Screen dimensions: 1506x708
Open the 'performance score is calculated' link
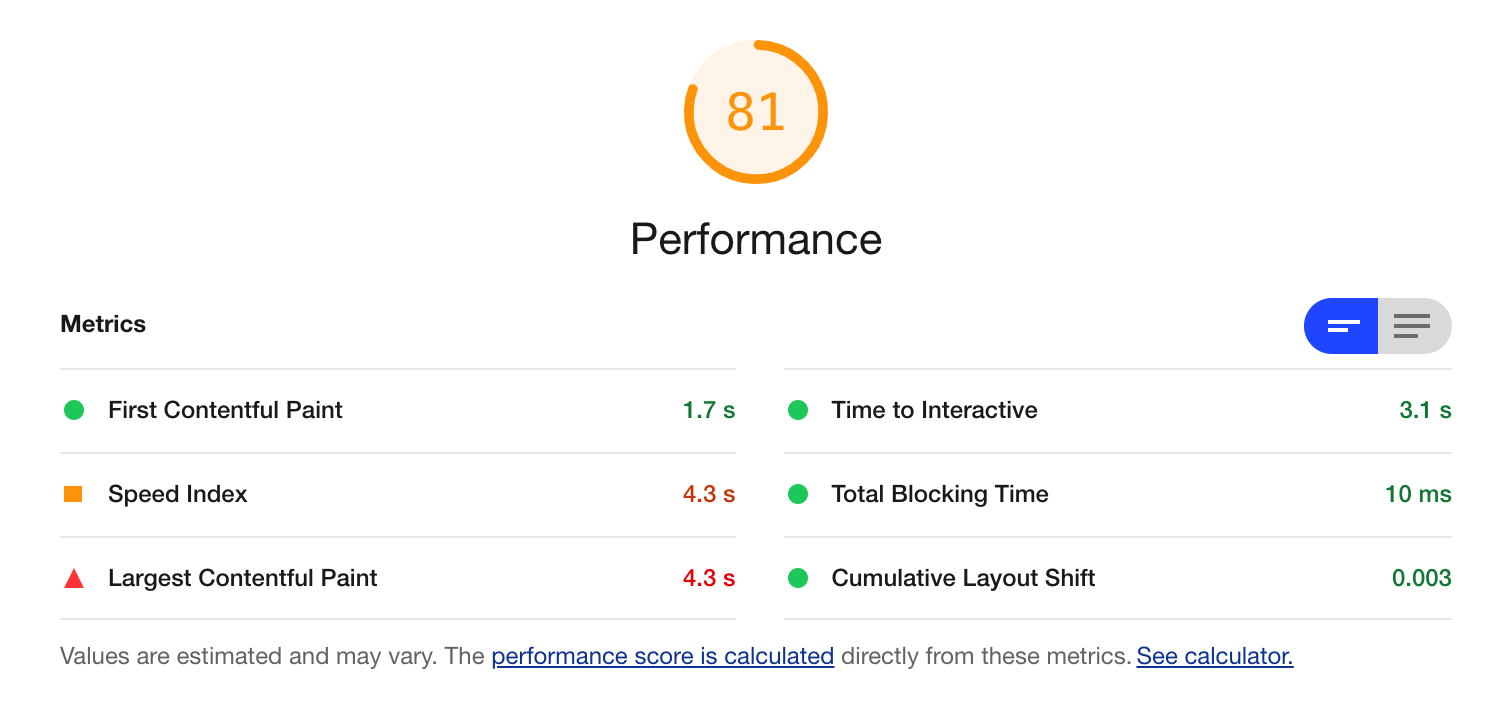[x=662, y=656]
